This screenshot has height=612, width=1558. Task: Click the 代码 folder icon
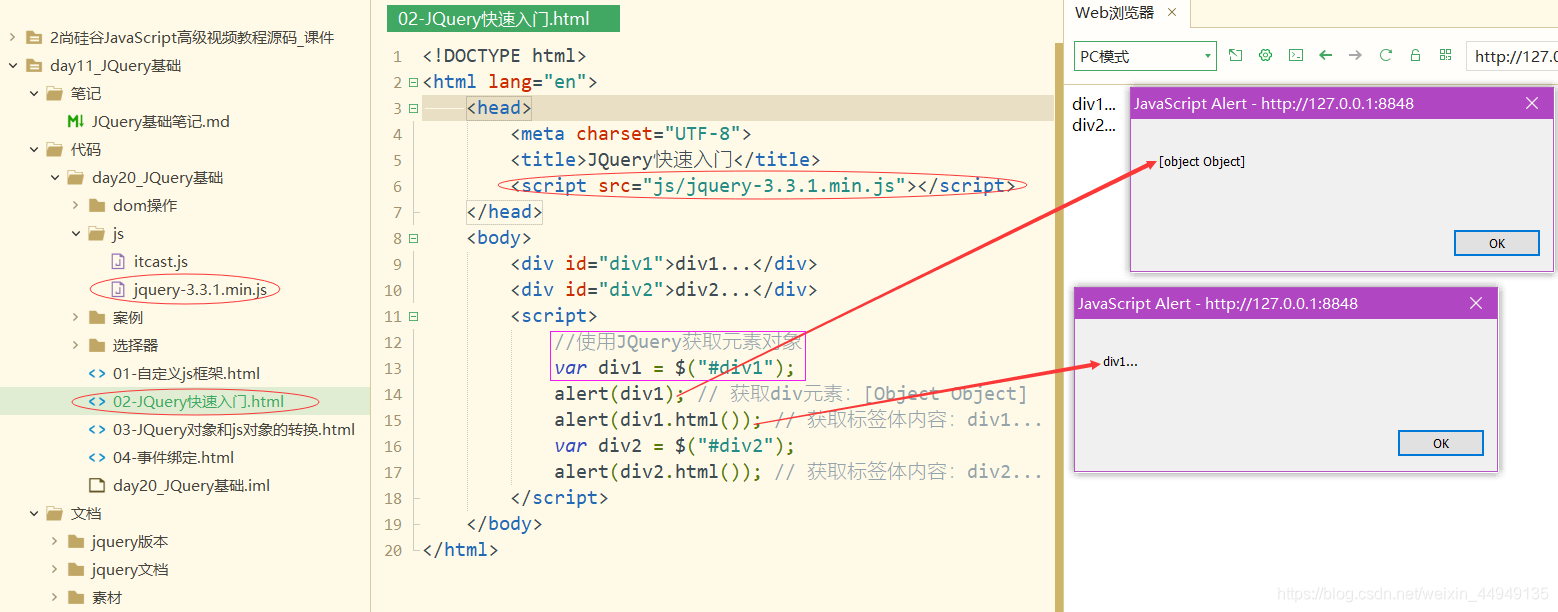click(54, 149)
